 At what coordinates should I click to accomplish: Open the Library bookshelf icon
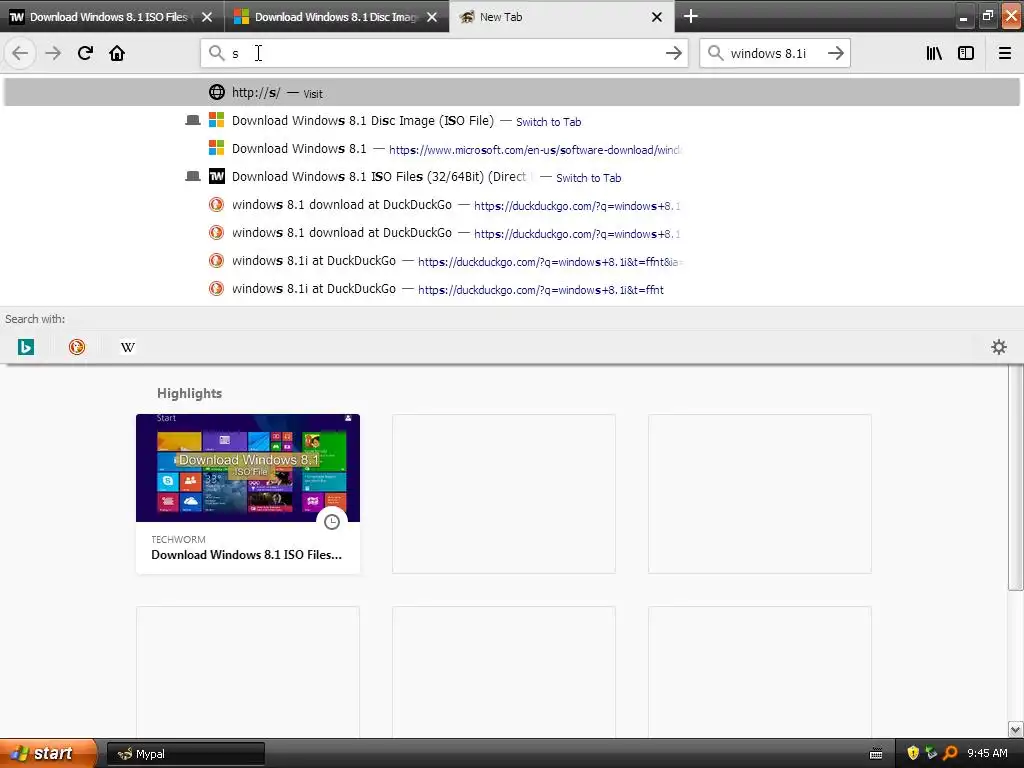point(934,53)
